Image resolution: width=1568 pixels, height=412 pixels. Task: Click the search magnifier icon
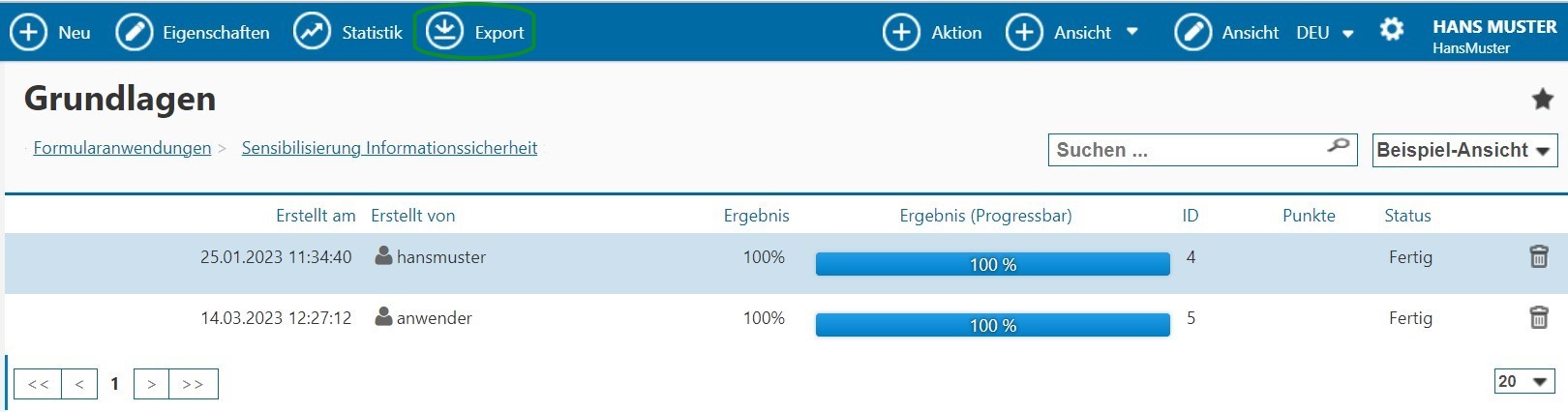point(1339,145)
